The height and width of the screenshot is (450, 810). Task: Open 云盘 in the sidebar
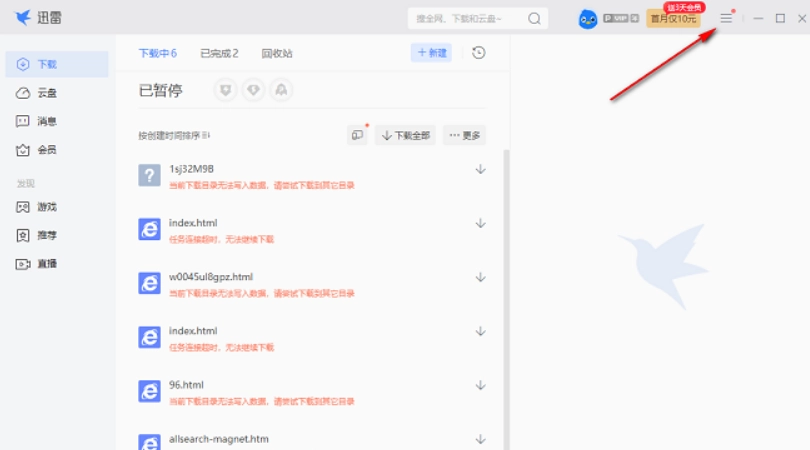click(x=46, y=93)
